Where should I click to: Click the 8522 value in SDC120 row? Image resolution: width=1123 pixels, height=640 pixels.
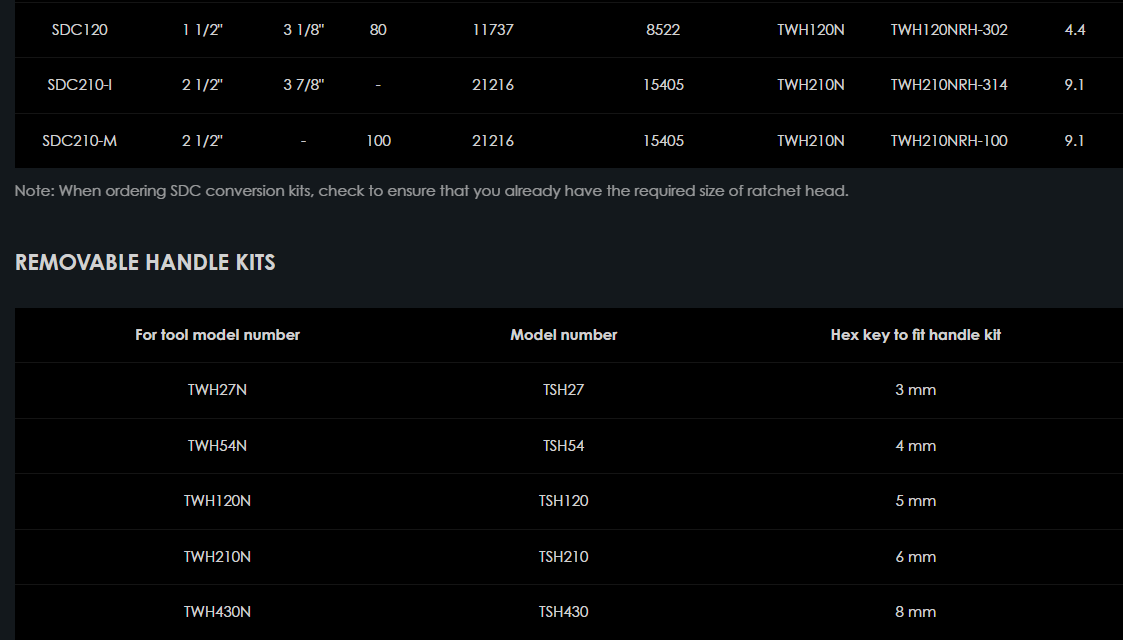[x=662, y=30]
